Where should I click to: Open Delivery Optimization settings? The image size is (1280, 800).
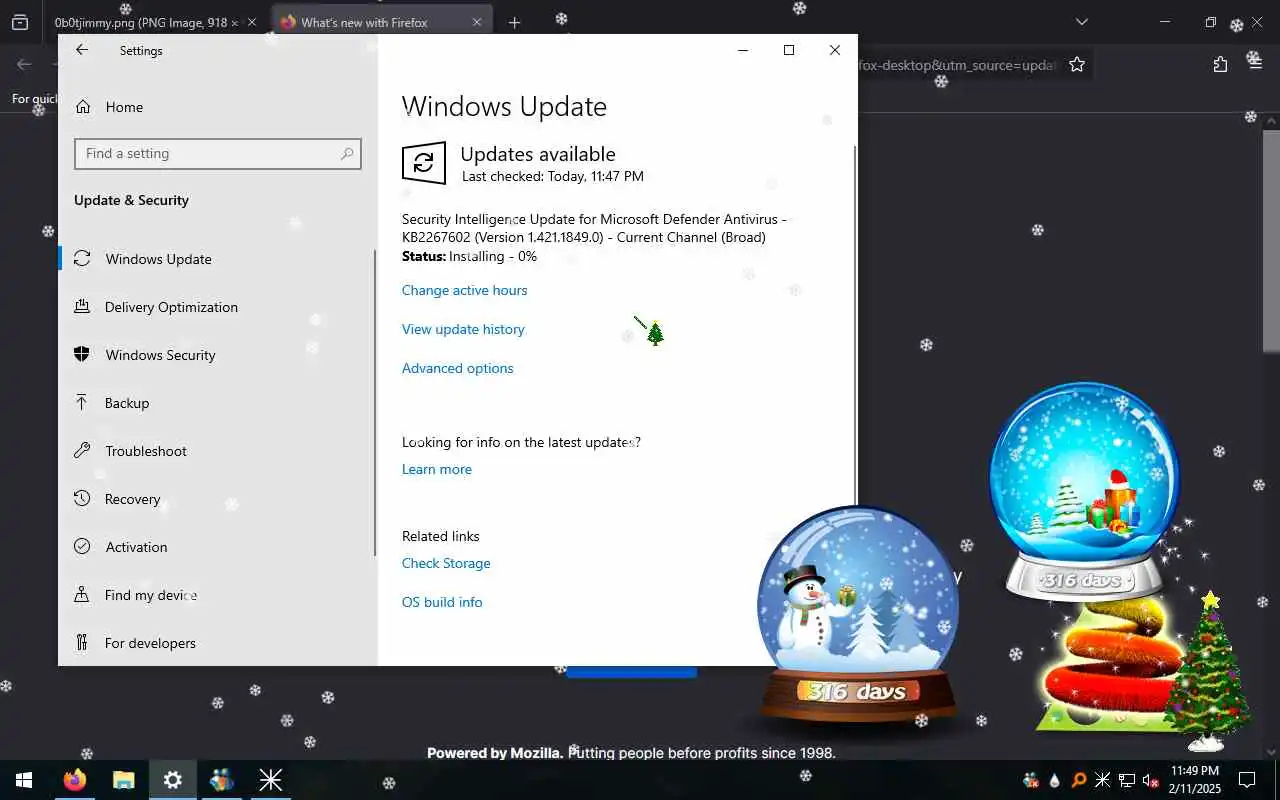click(x=218, y=307)
